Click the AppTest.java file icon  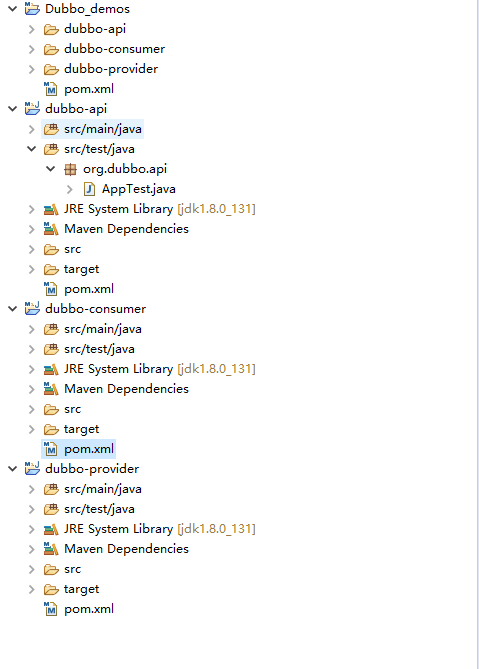tap(89, 189)
